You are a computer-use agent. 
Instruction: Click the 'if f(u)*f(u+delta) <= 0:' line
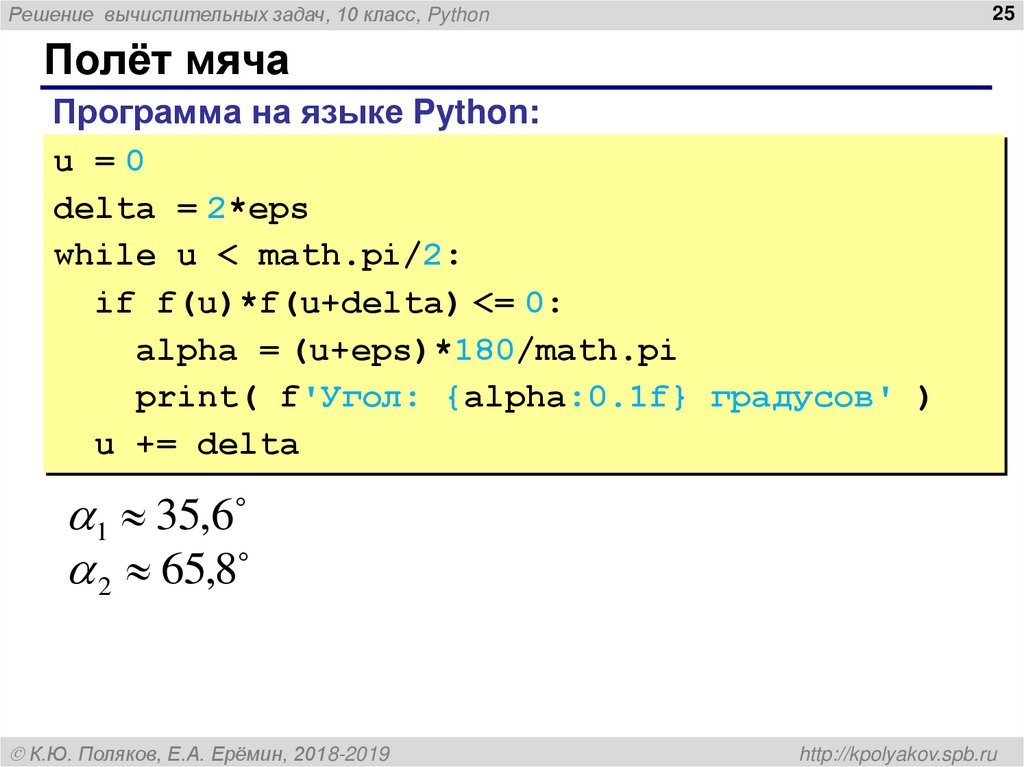(328, 303)
